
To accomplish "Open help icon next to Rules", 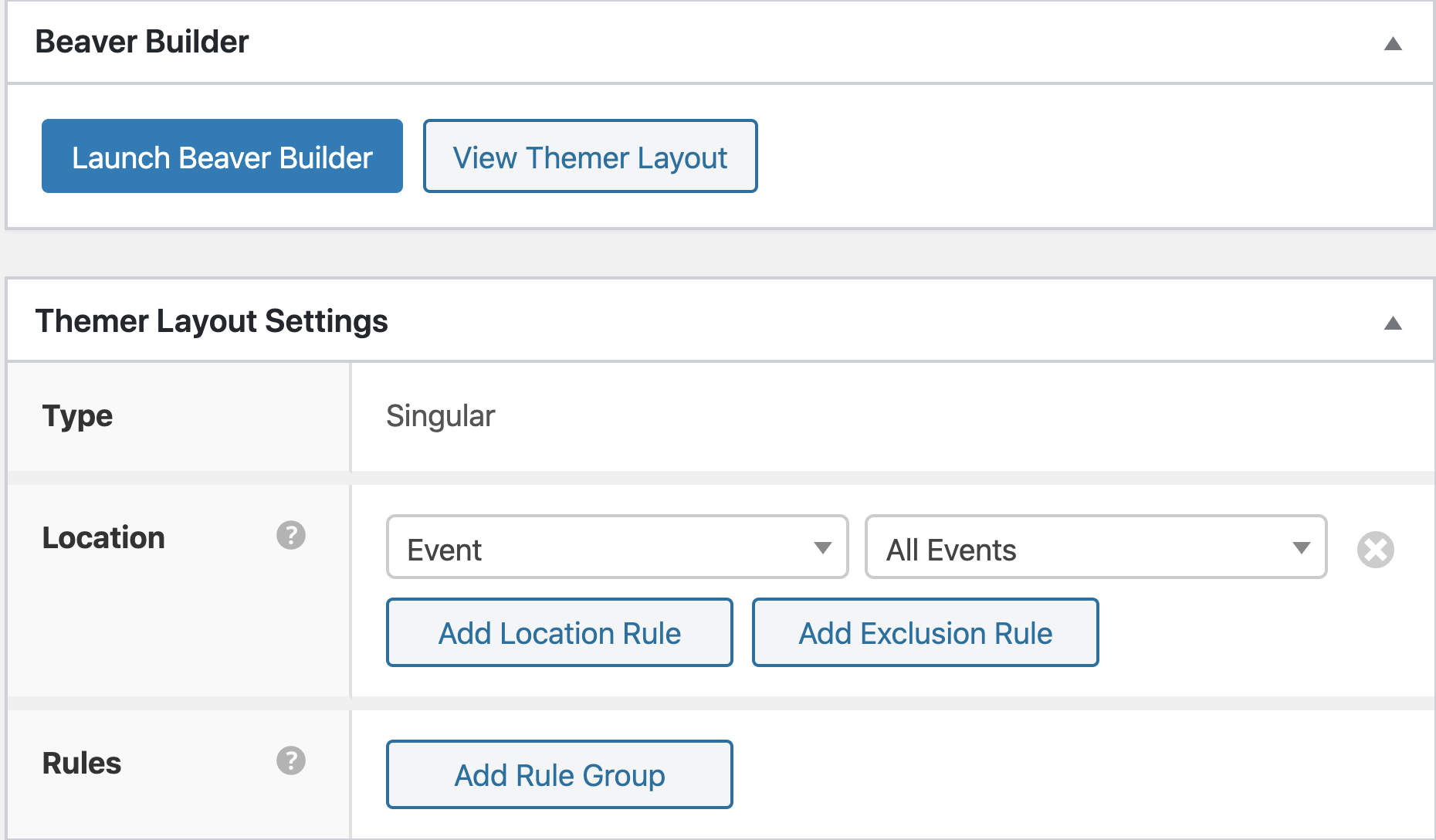I will (x=291, y=760).
